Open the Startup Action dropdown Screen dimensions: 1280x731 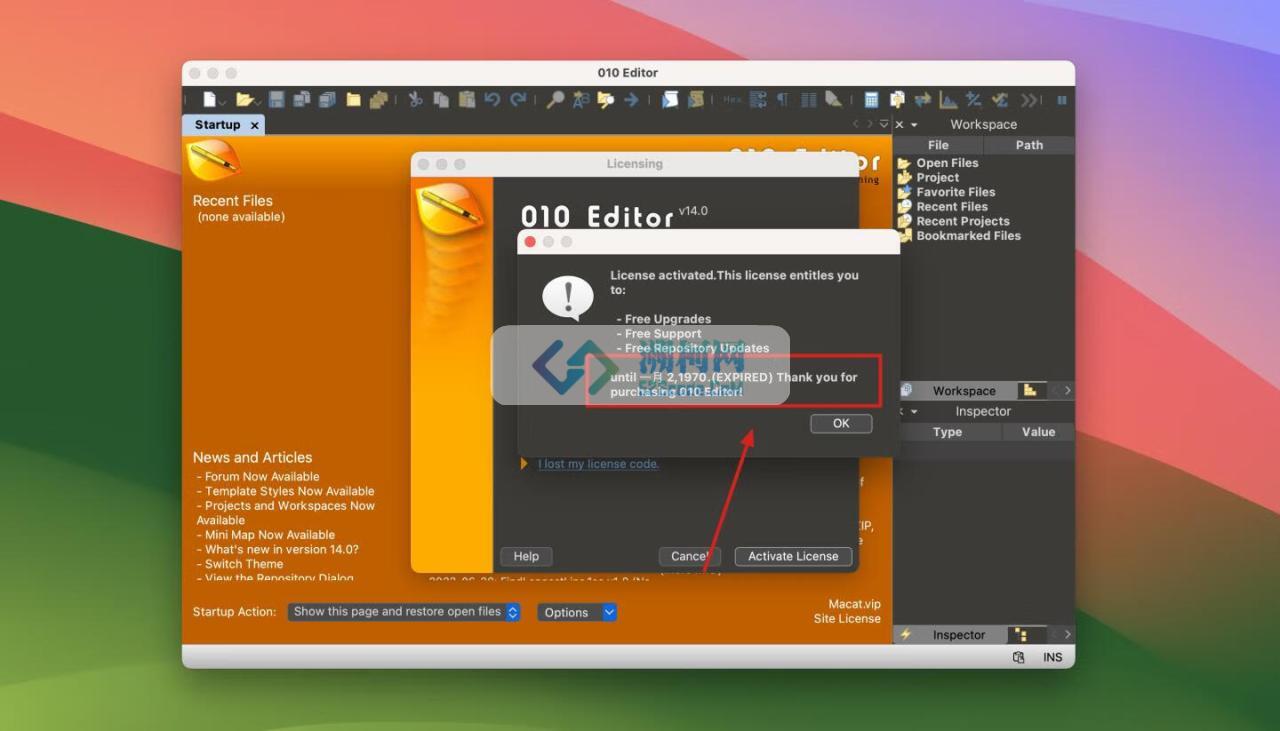click(x=404, y=612)
